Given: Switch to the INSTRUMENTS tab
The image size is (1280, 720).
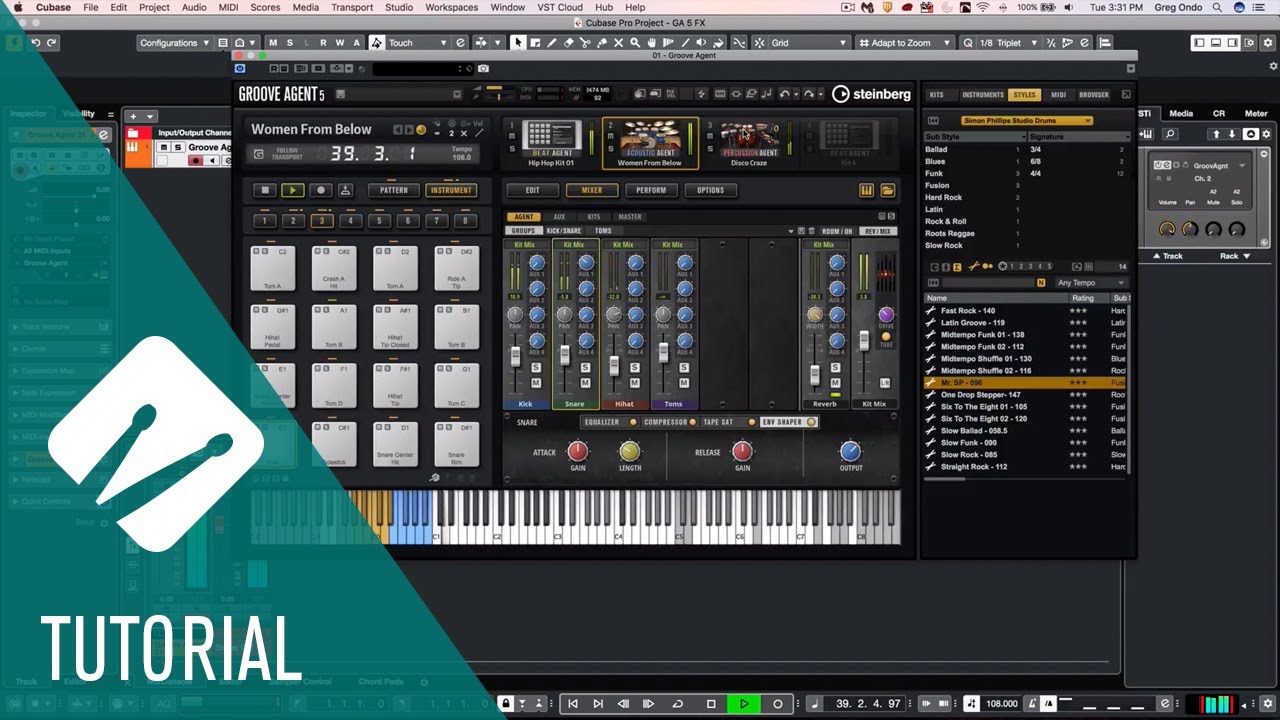Looking at the screenshot, I should coord(983,95).
